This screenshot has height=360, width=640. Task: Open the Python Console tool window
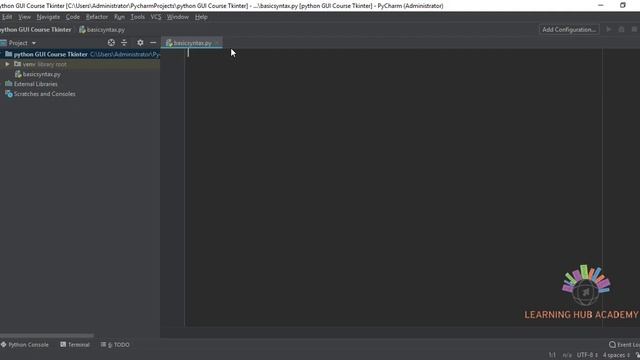pos(24,344)
